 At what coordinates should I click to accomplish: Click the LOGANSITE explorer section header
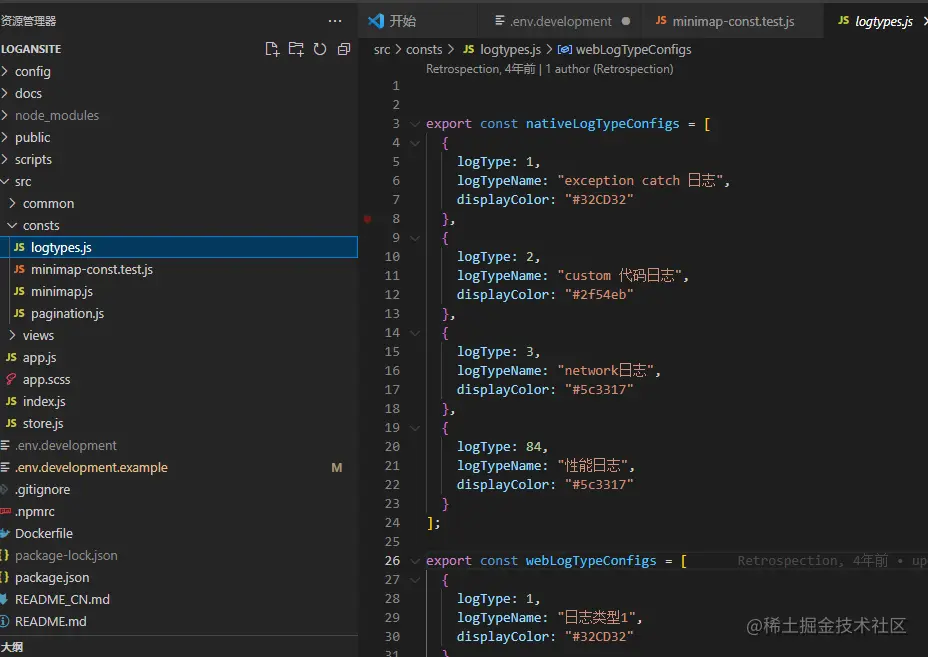31,49
